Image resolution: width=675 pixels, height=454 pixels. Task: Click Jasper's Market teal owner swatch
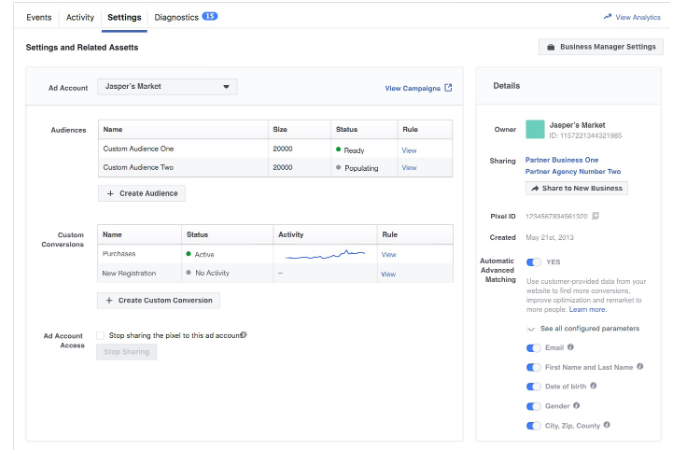pos(535,130)
